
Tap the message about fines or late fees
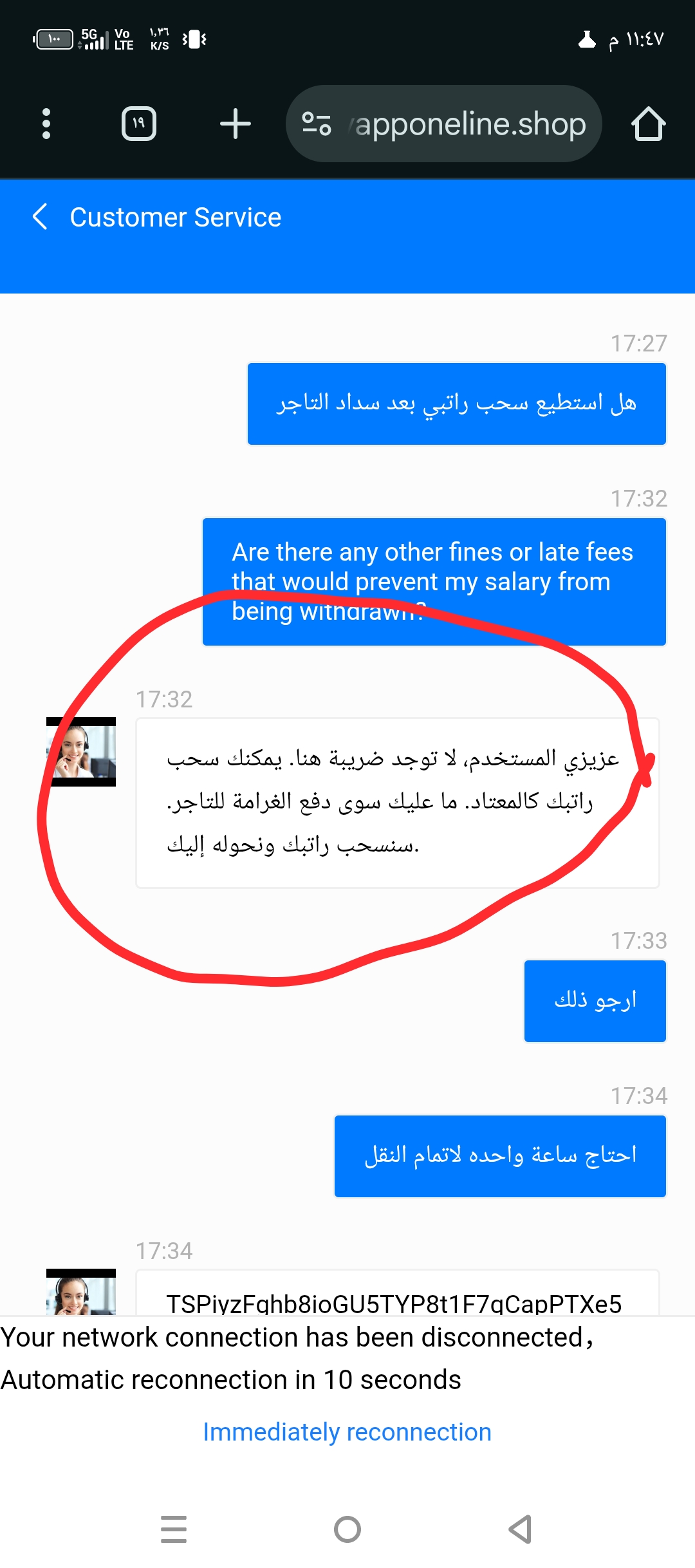[434, 582]
